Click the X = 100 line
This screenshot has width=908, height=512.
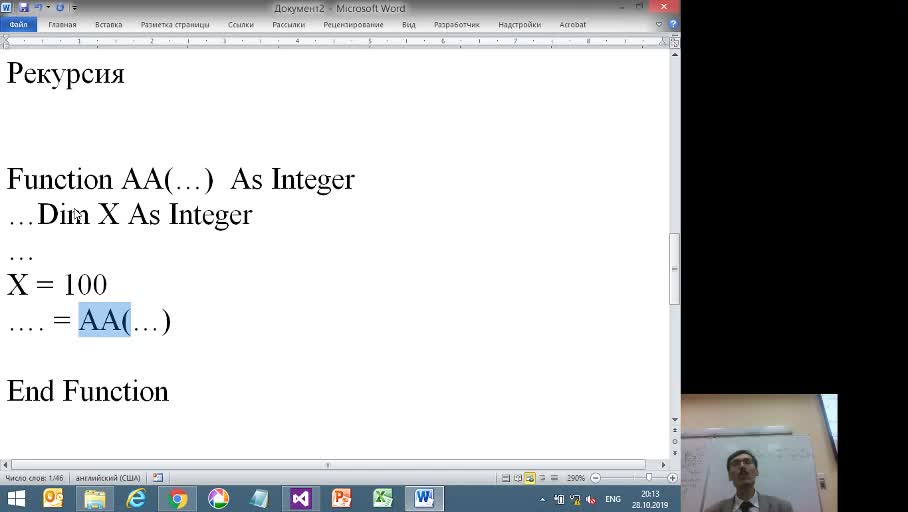[x=57, y=284]
